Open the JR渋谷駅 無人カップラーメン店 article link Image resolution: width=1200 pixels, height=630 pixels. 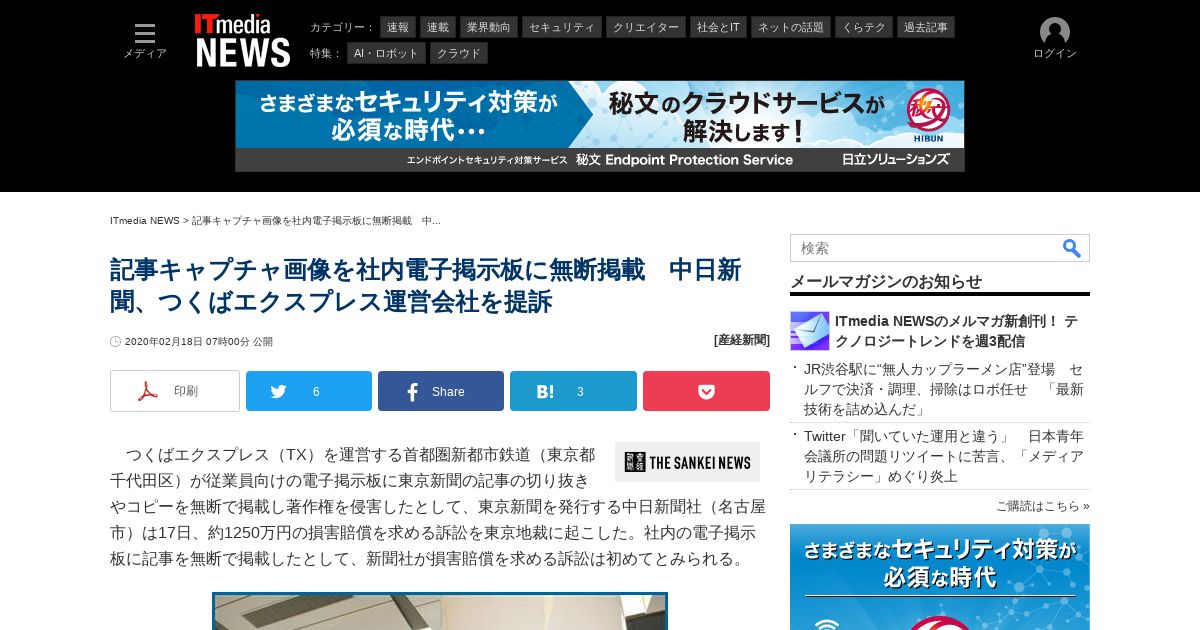[x=944, y=389]
